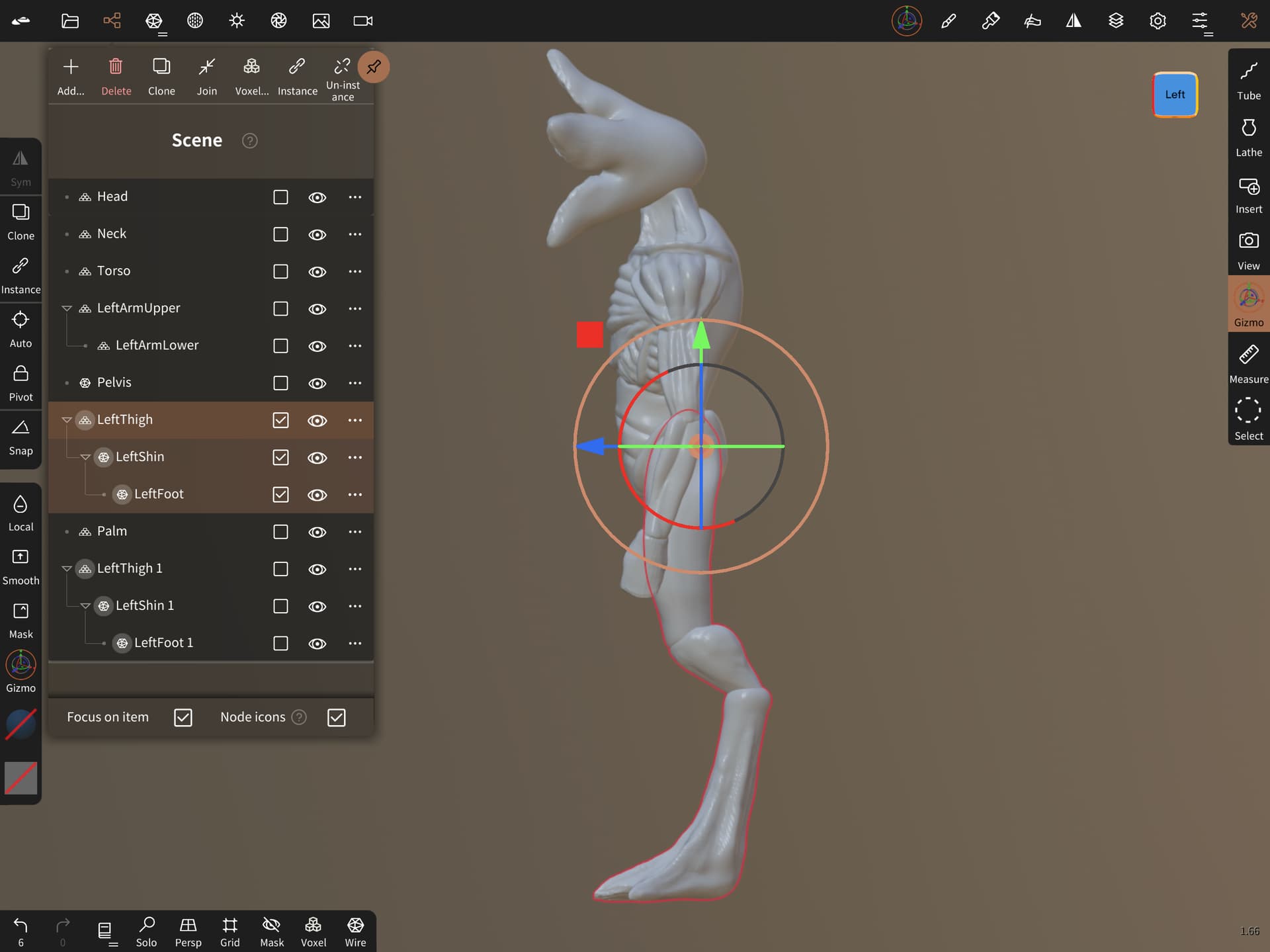Unpin the Scene panel
Viewport: 1270px width, 952px height.
[x=374, y=67]
